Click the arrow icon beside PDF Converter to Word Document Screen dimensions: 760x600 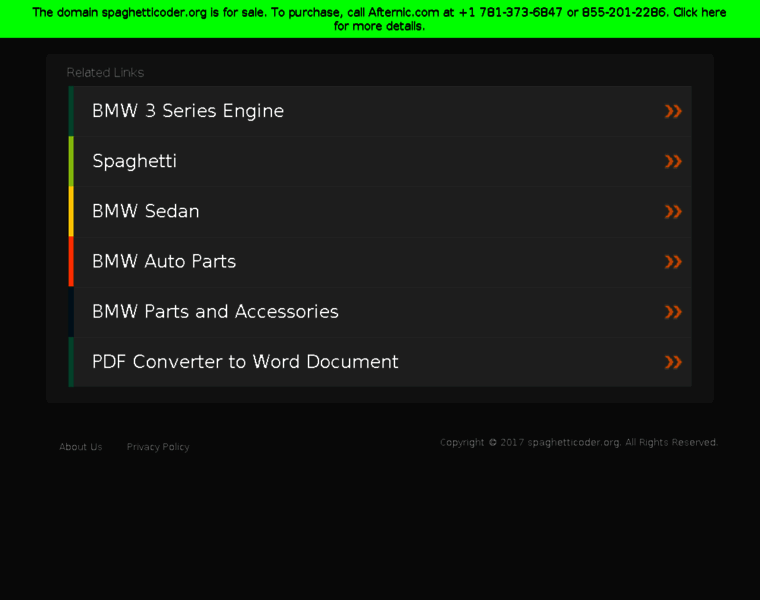coord(673,362)
